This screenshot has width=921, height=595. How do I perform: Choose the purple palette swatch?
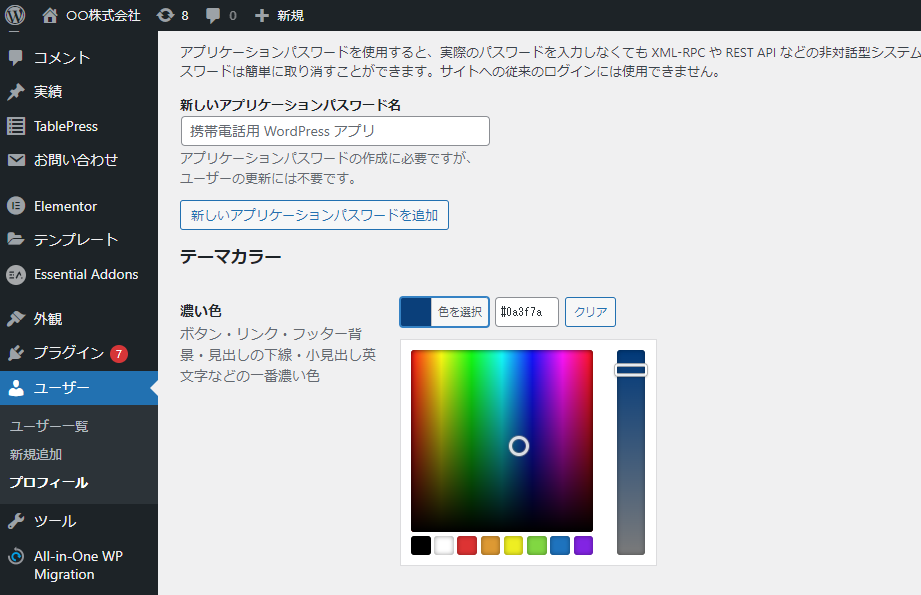pyautogui.click(x=583, y=545)
